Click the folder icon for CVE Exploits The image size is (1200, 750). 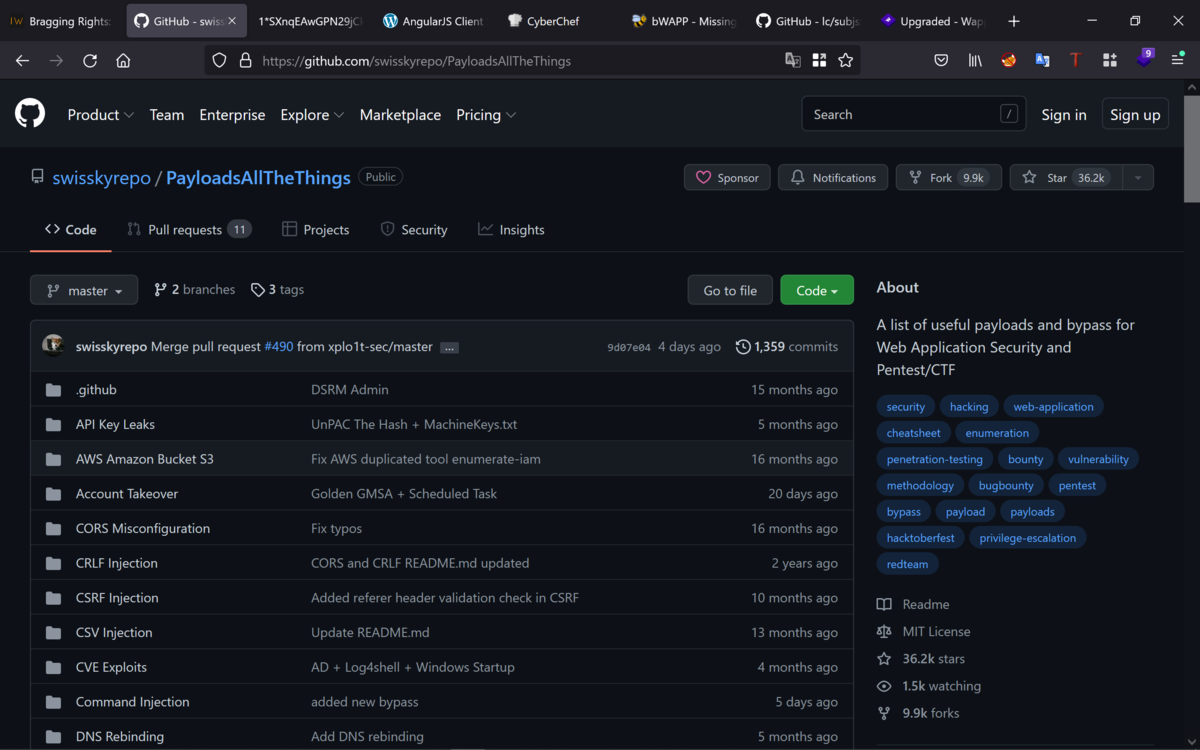pos(53,667)
